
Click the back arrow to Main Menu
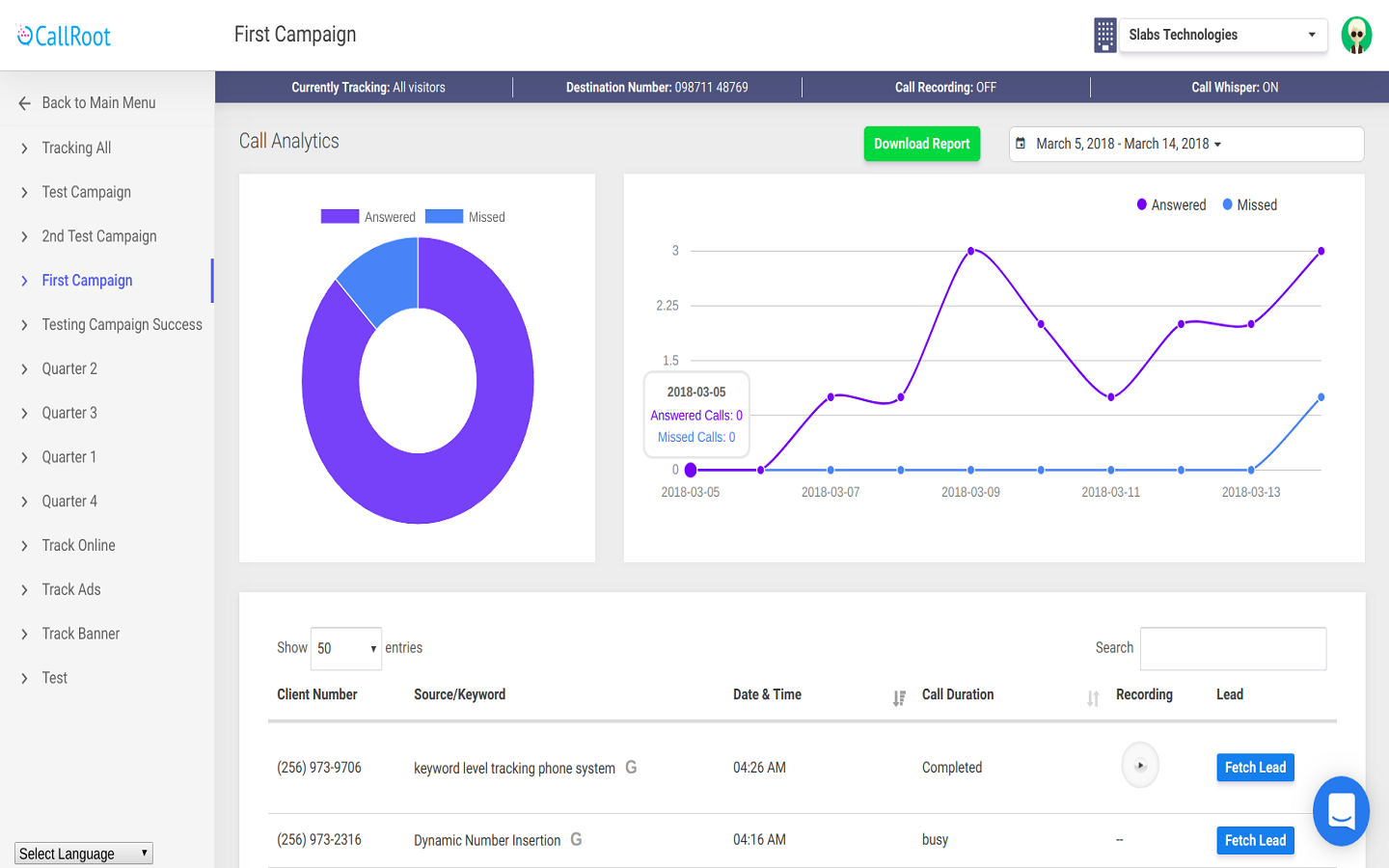pyautogui.click(x=25, y=103)
